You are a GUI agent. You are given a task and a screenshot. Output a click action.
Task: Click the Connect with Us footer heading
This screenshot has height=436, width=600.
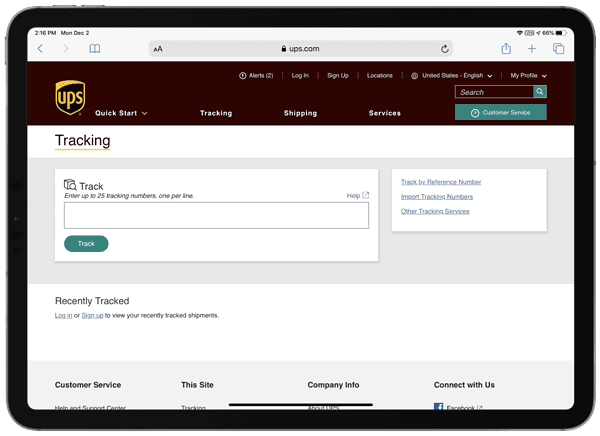pos(464,385)
